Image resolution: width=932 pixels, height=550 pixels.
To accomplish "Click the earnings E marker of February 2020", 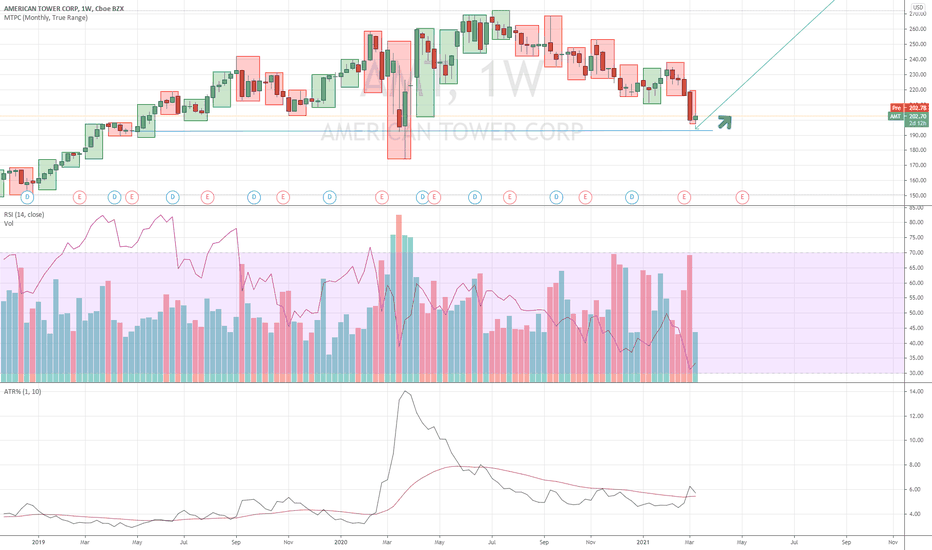I will point(382,197).
